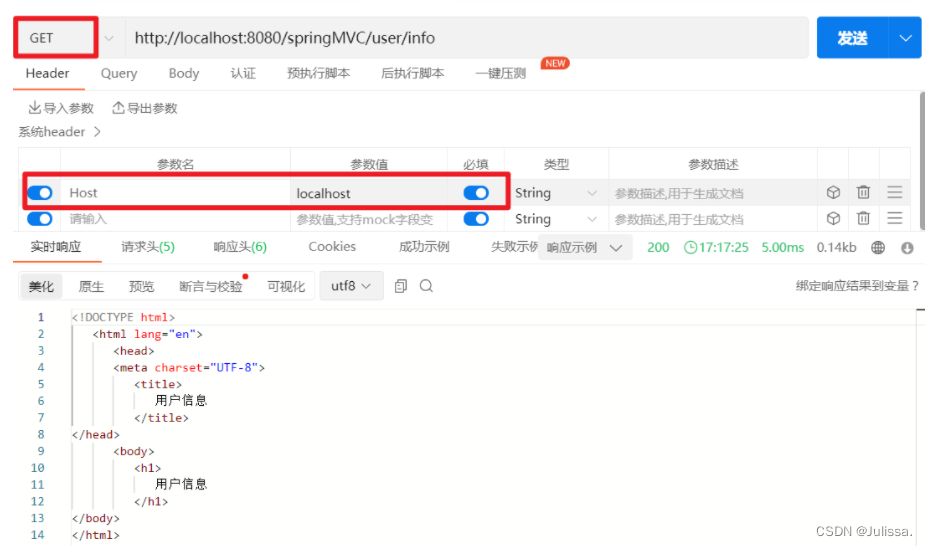Select the Cookies tab
927x546 pixels.
click(332, 246)
